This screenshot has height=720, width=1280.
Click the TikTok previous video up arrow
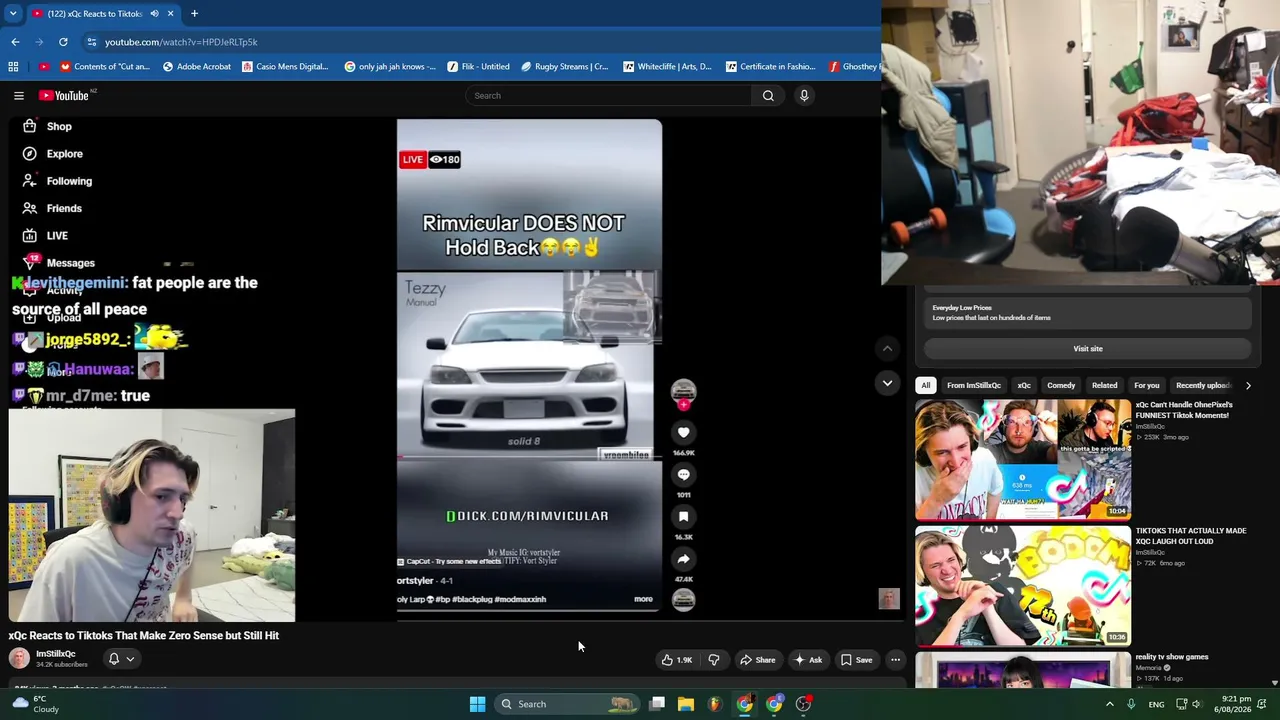(887, 348)
